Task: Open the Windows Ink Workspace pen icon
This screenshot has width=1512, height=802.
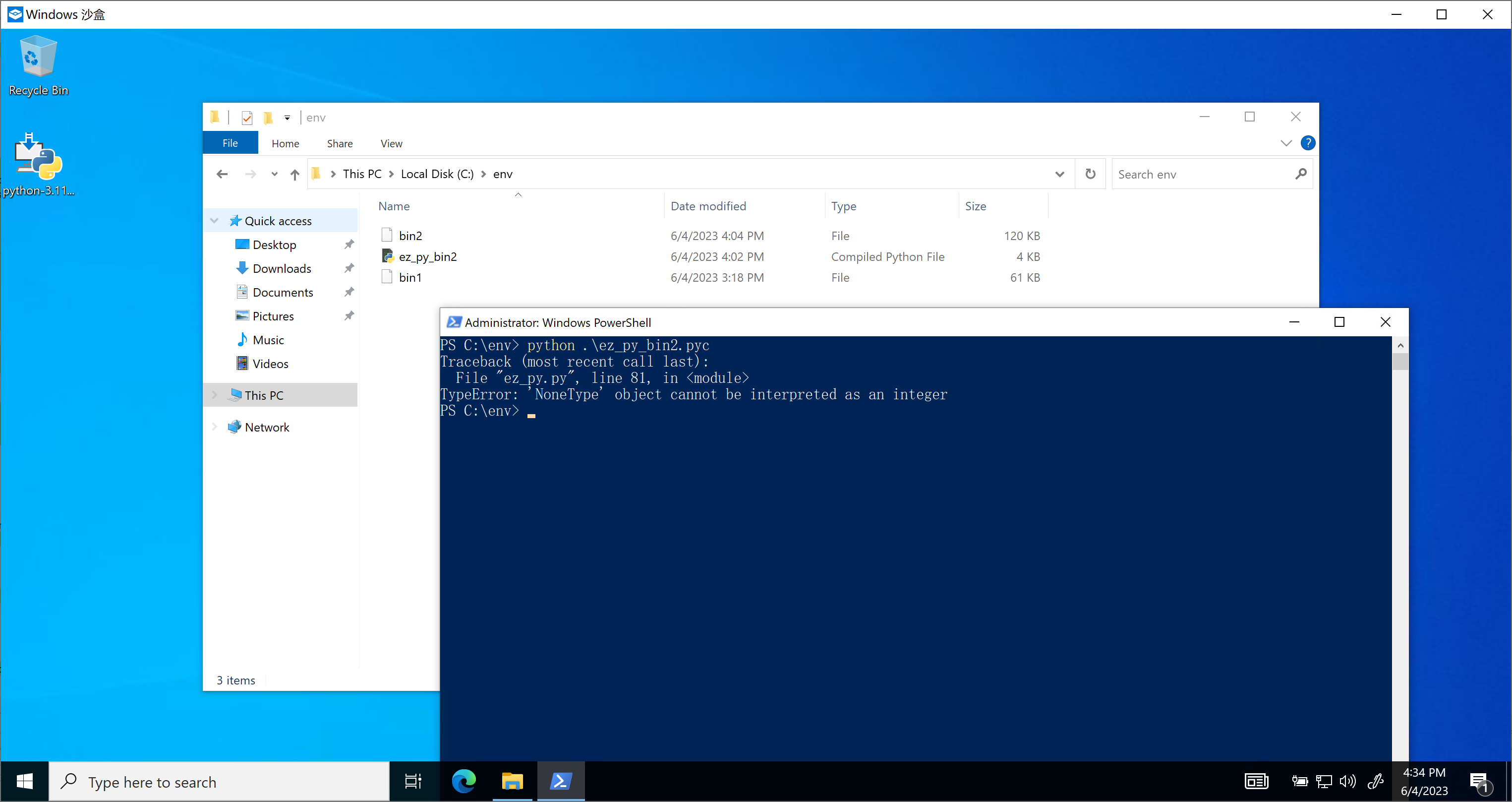Action: pyautogui.click(x=1375, y=782)
